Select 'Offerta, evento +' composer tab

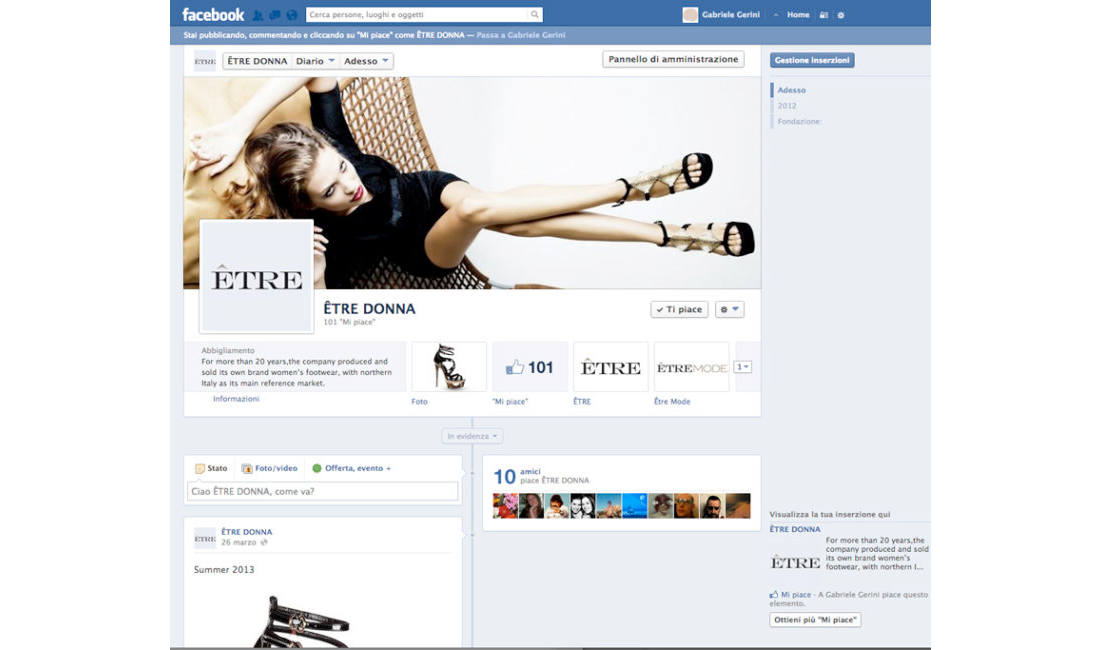click(x=352, y=468)
